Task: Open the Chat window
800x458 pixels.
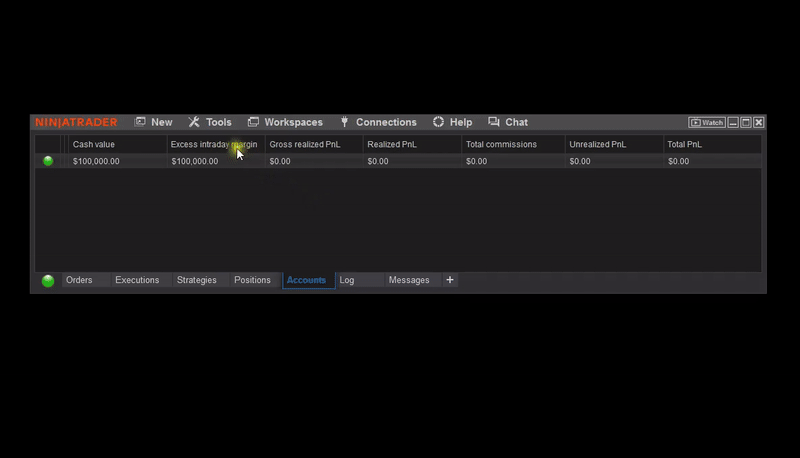Action: pos(508,122)
